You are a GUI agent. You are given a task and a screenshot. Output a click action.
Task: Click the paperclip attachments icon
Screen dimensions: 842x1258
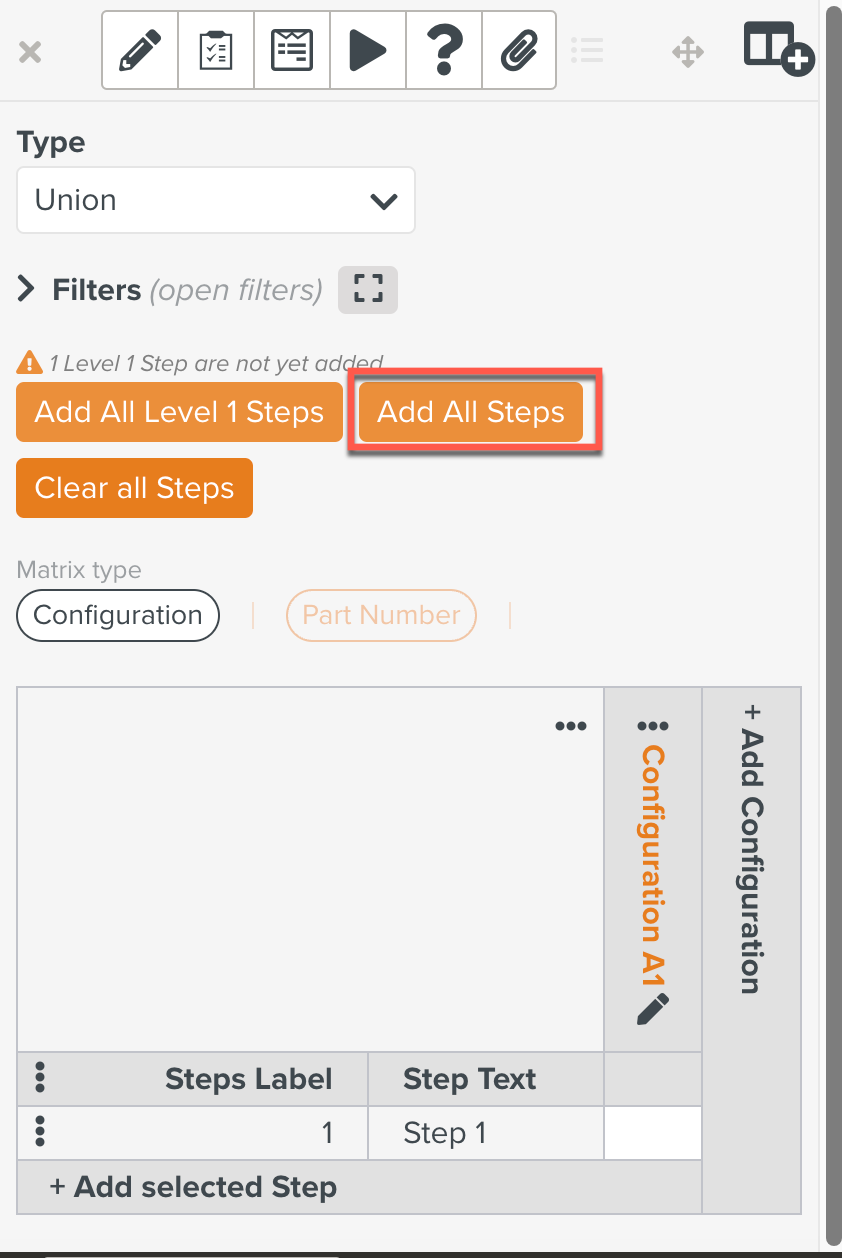click(519, 50)
